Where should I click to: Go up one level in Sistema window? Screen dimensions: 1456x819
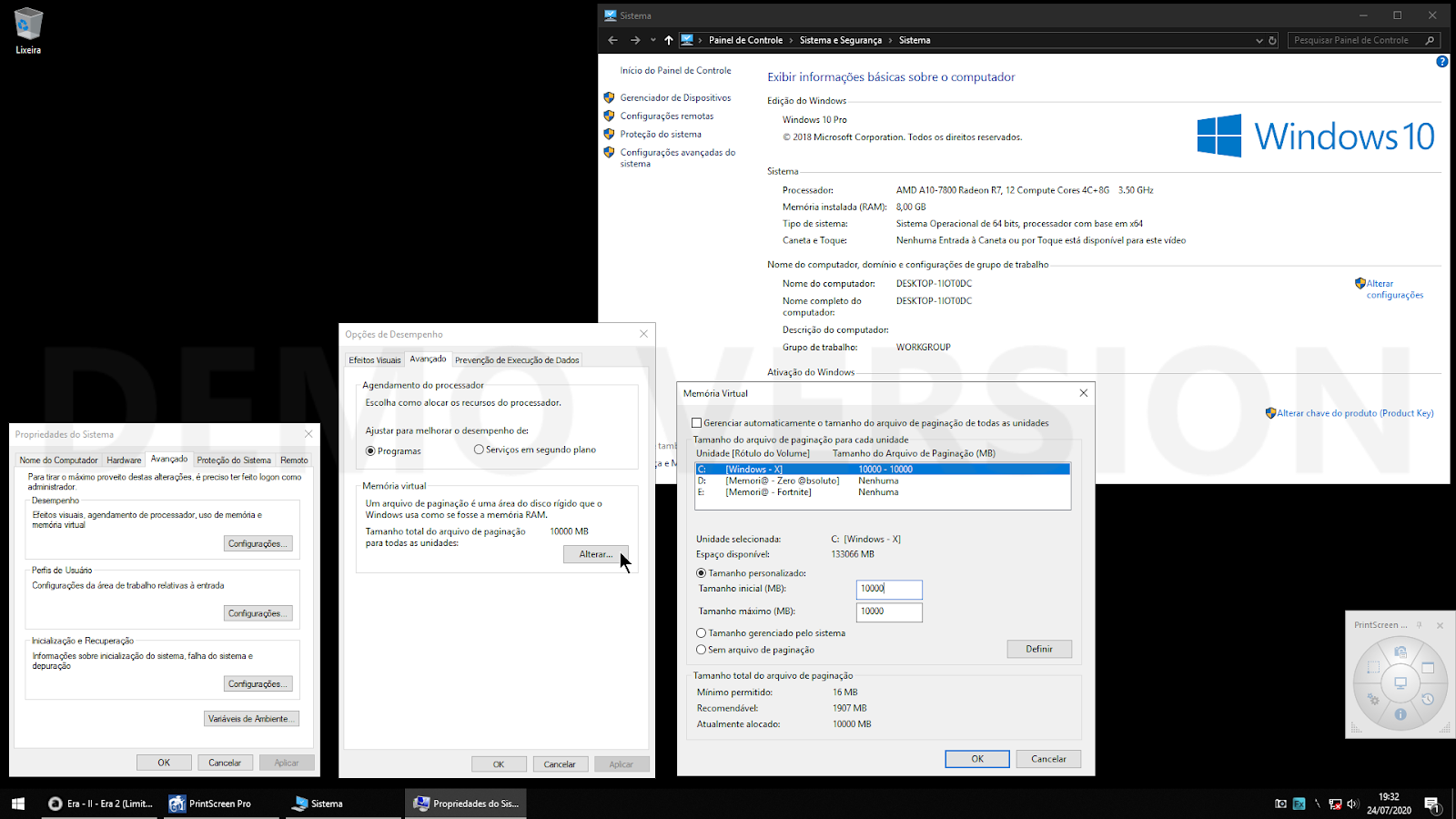click(x=669, y=40)
